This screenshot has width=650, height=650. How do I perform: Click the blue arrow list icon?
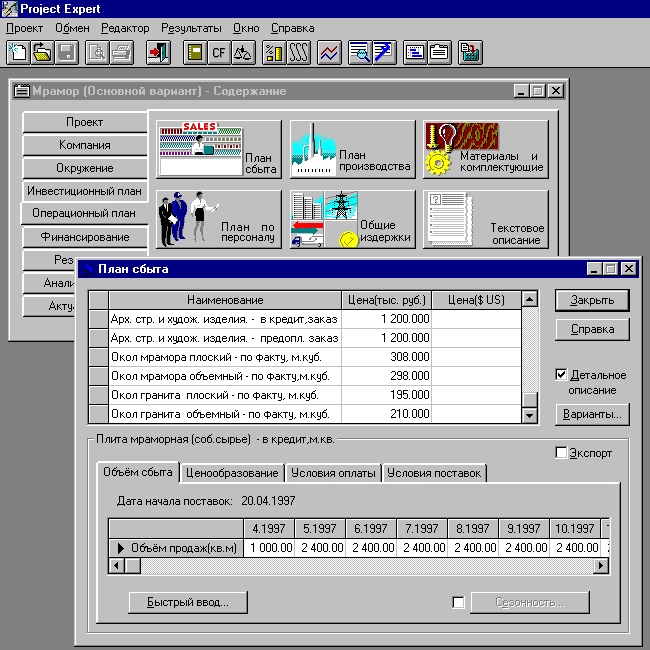coord(384,52)
